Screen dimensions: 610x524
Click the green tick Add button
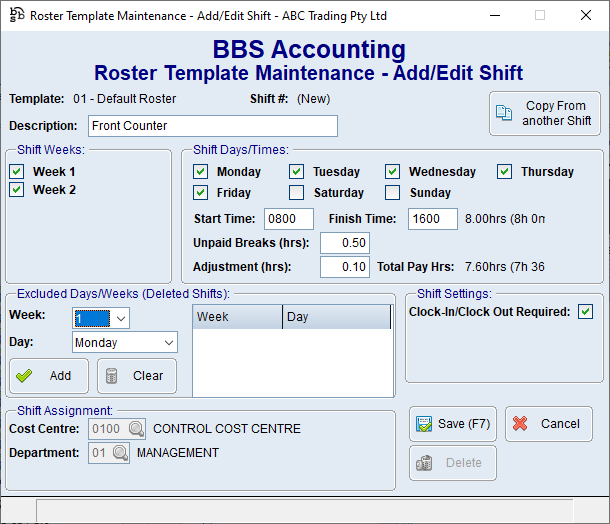coord(49,376)
